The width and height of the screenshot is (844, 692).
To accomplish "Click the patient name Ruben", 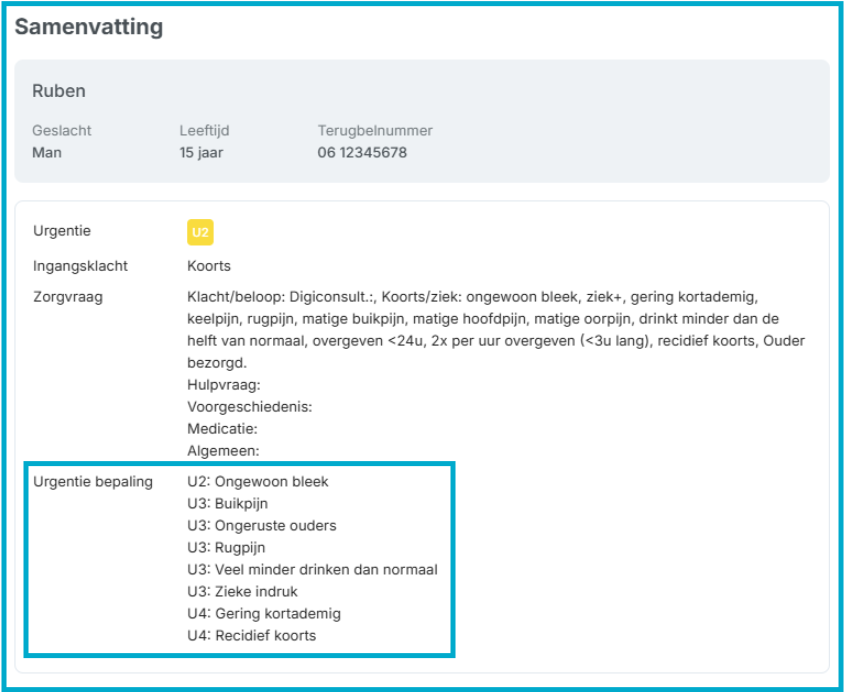I will pos(59,90).
